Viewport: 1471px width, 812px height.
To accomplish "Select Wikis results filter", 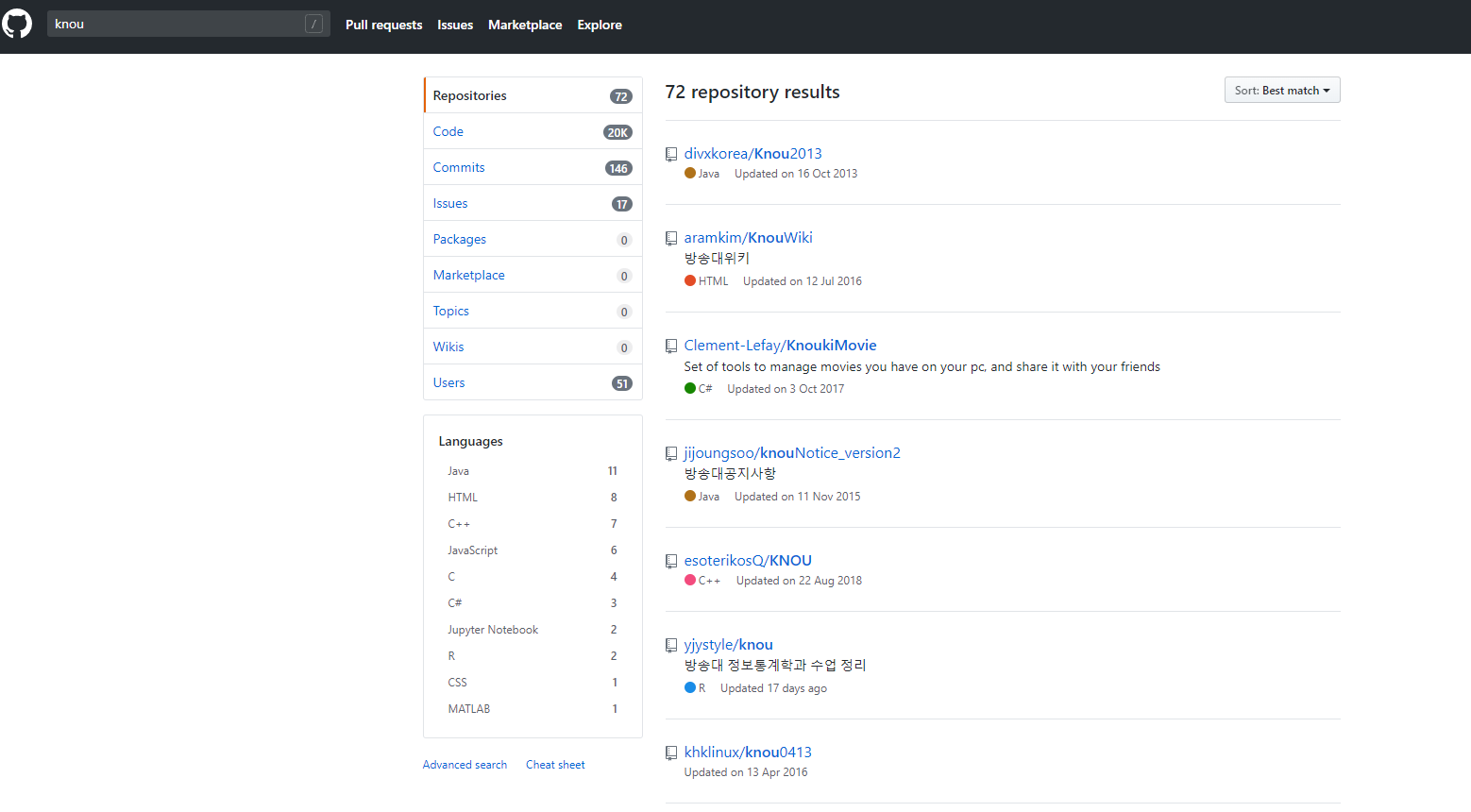I will 533,347.
